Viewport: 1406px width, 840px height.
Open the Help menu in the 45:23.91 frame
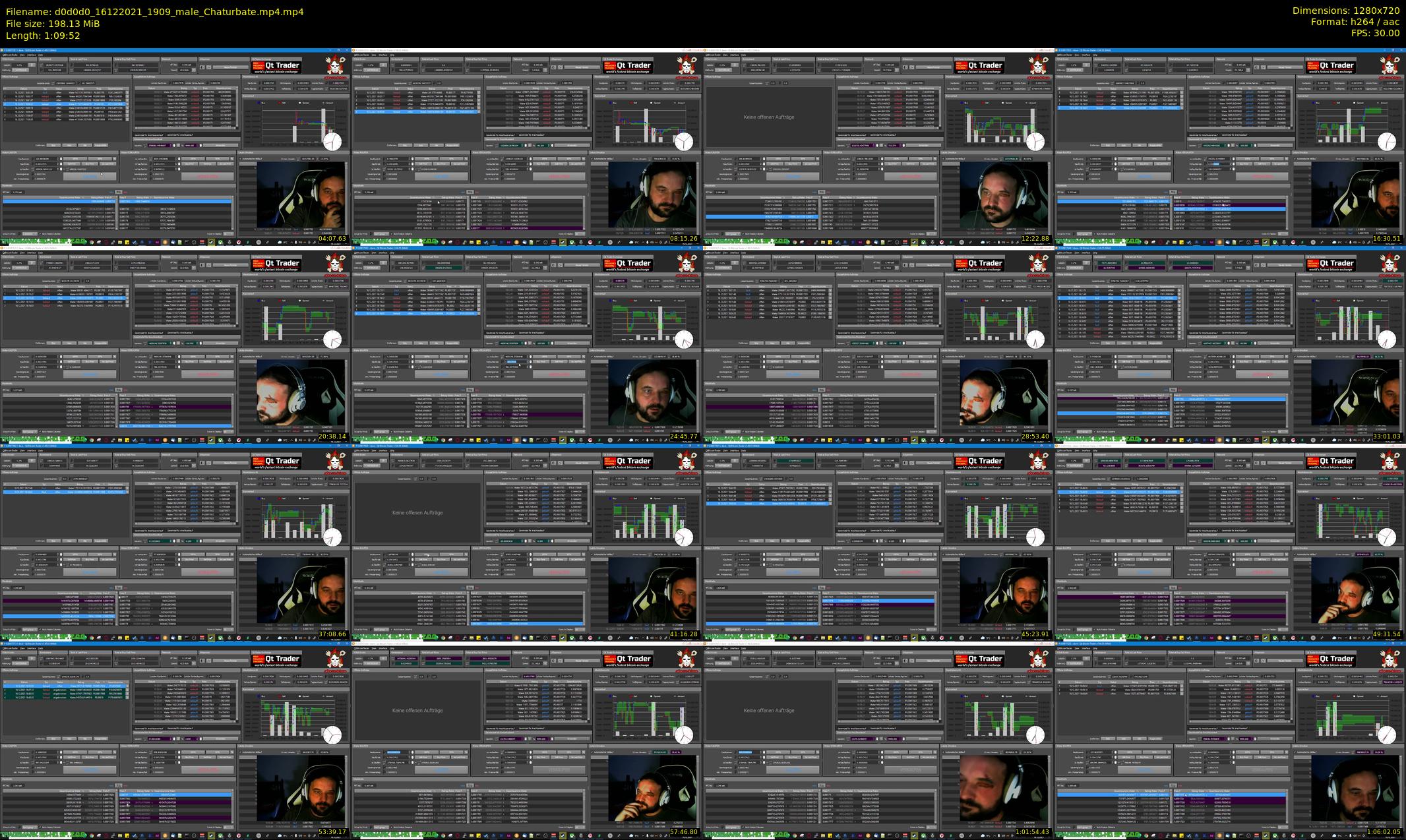point(745,450)
